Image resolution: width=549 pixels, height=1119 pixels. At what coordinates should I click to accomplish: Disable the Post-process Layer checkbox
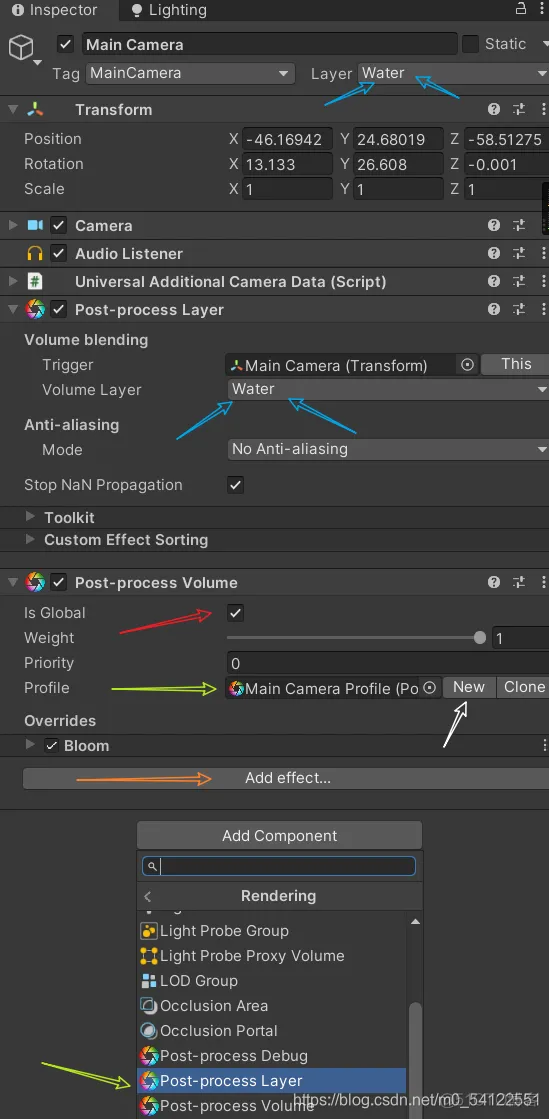tap(59, 310)
